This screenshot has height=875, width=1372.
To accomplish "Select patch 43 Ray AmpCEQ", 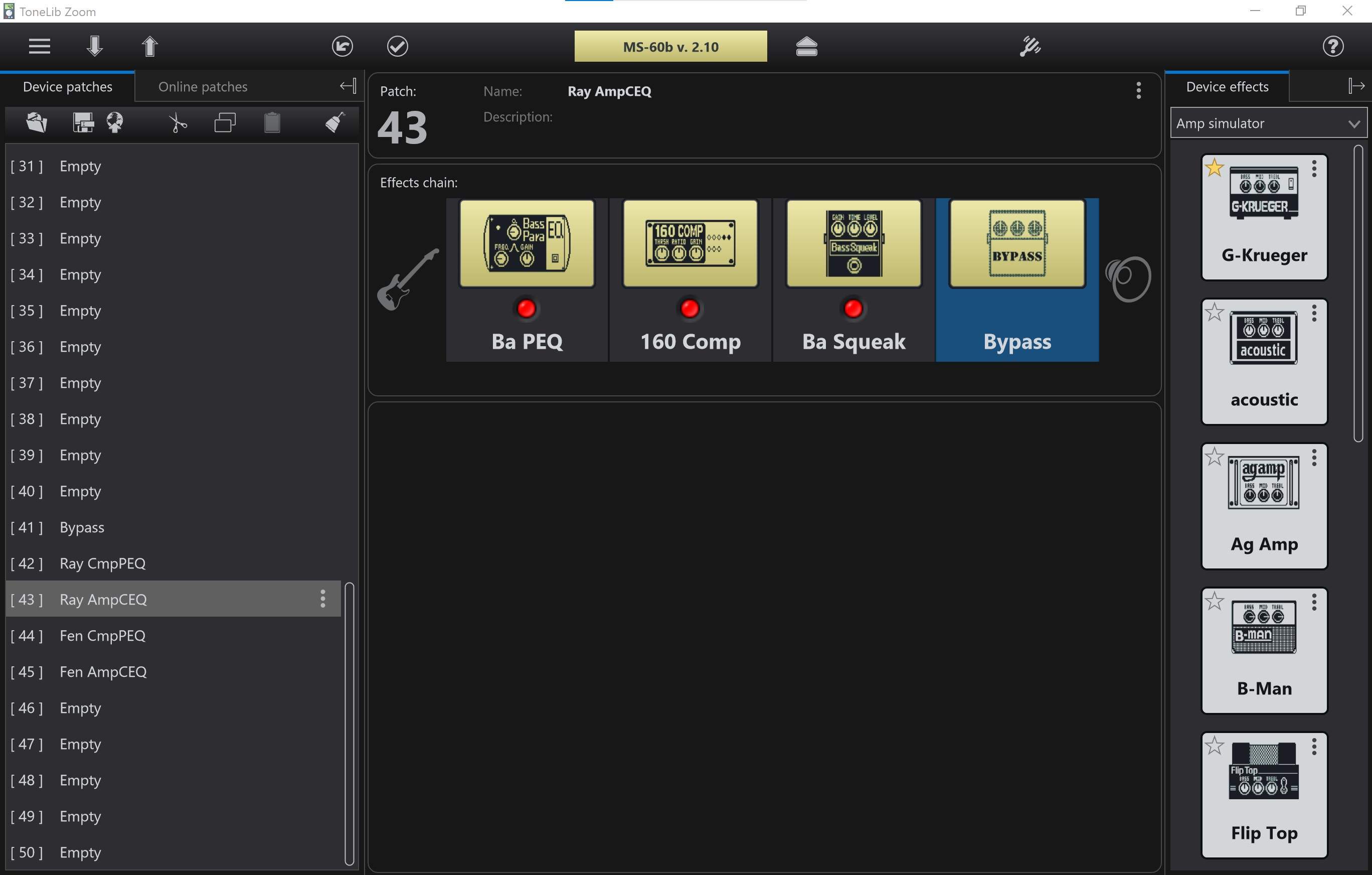I will 173,599.
